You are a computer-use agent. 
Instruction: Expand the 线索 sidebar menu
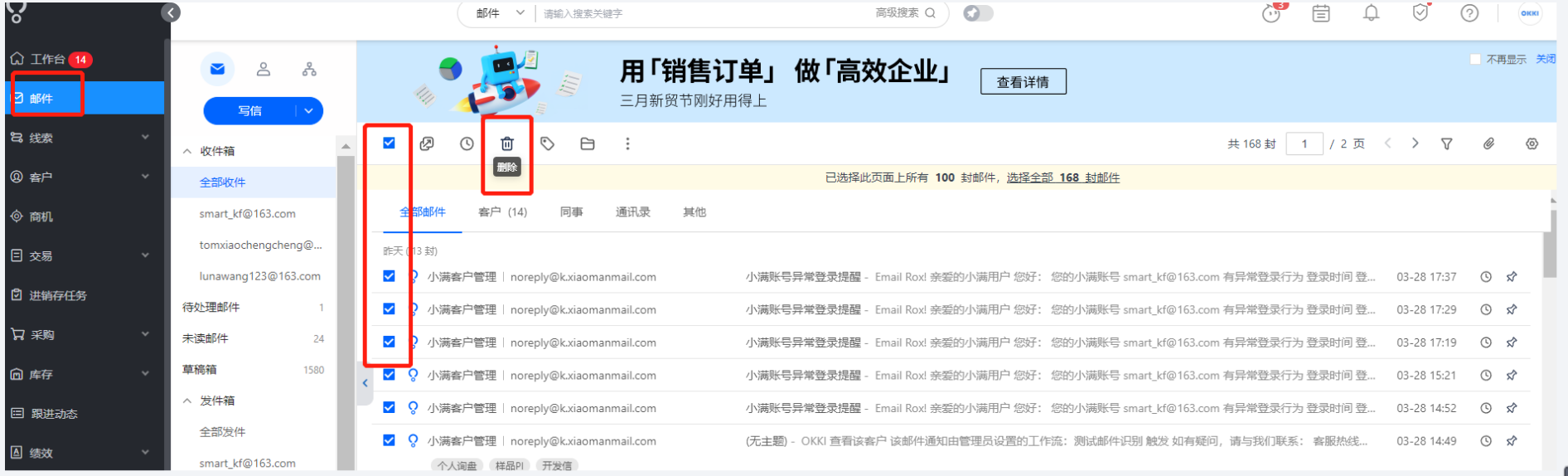[x=145, y=138]
